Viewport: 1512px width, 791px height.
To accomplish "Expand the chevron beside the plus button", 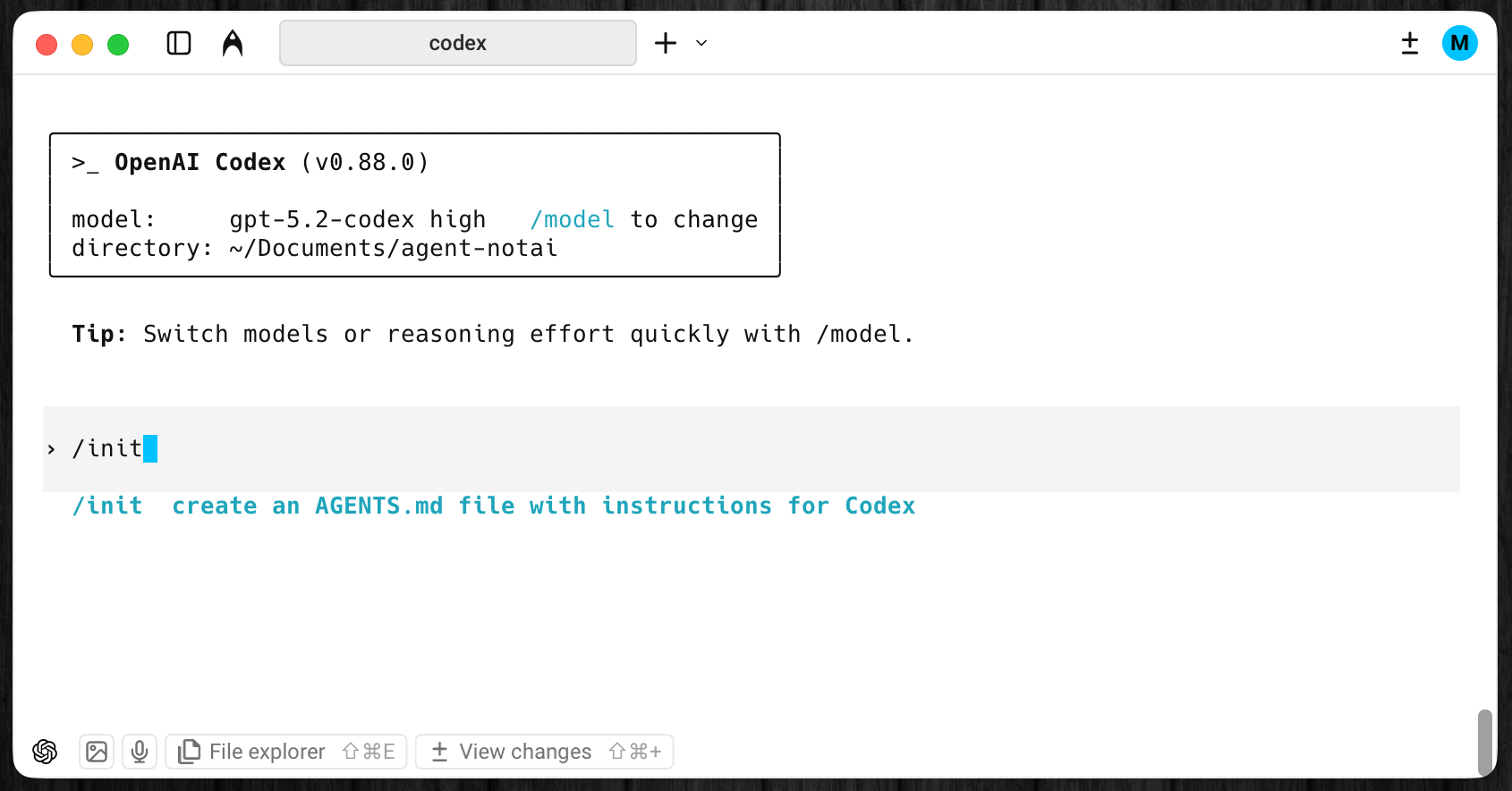I will tap(701, 43).
